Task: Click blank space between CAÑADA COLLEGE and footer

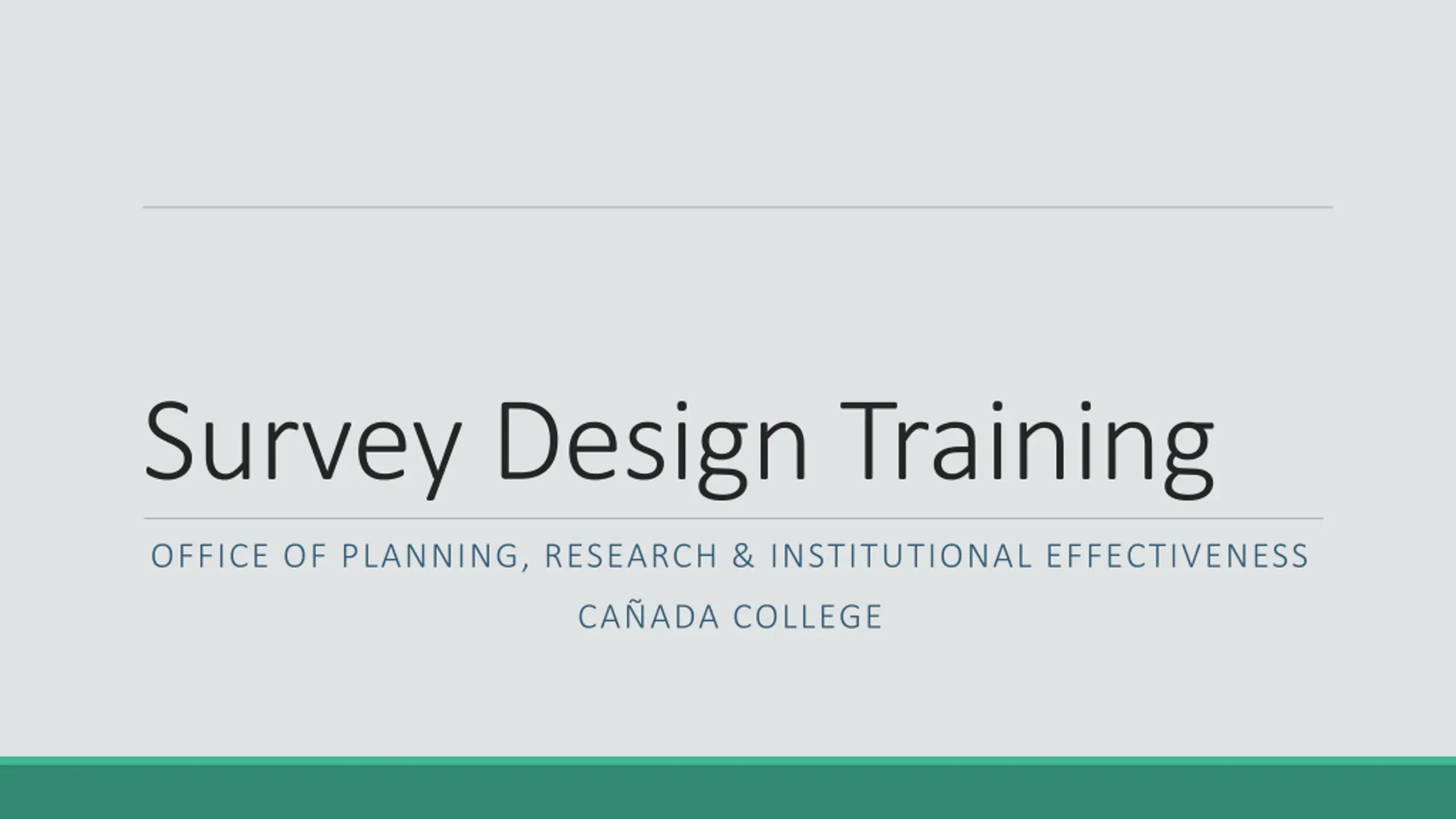Action: click(x=728, y=694)
